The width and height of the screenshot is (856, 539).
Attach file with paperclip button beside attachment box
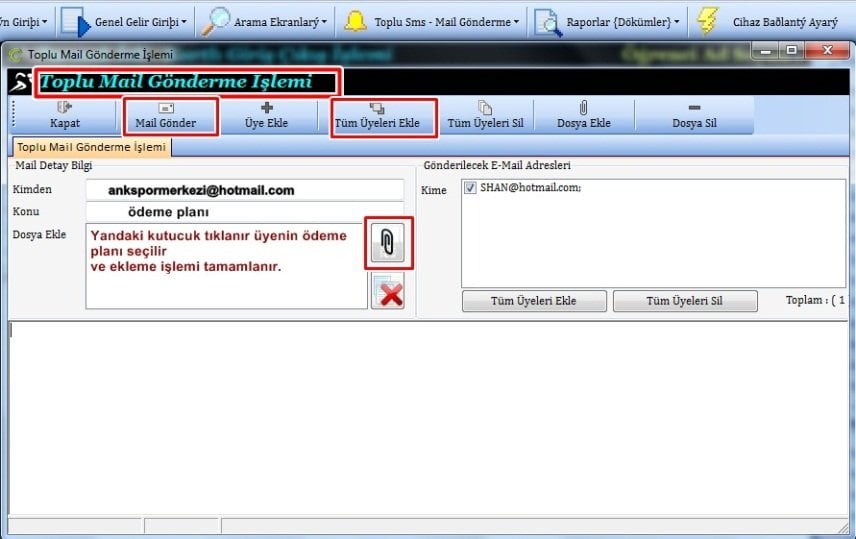[x=387, y=243]
